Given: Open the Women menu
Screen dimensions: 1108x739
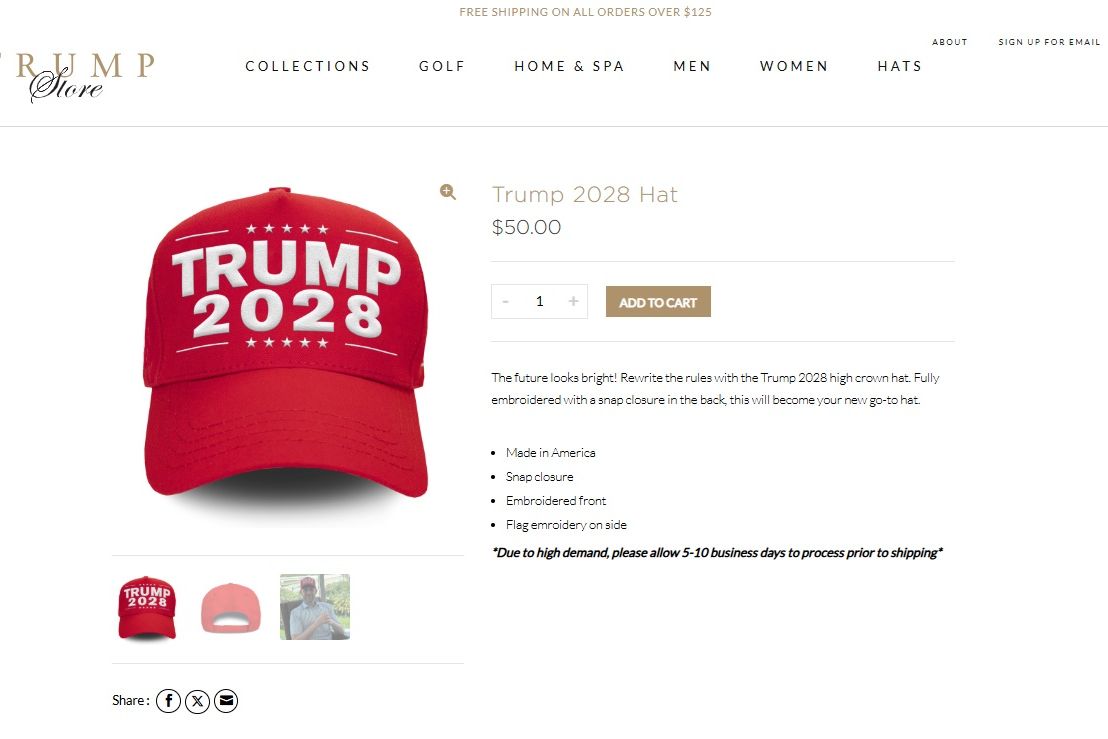Looking at the screenshot, I should (x=794, y=66).
